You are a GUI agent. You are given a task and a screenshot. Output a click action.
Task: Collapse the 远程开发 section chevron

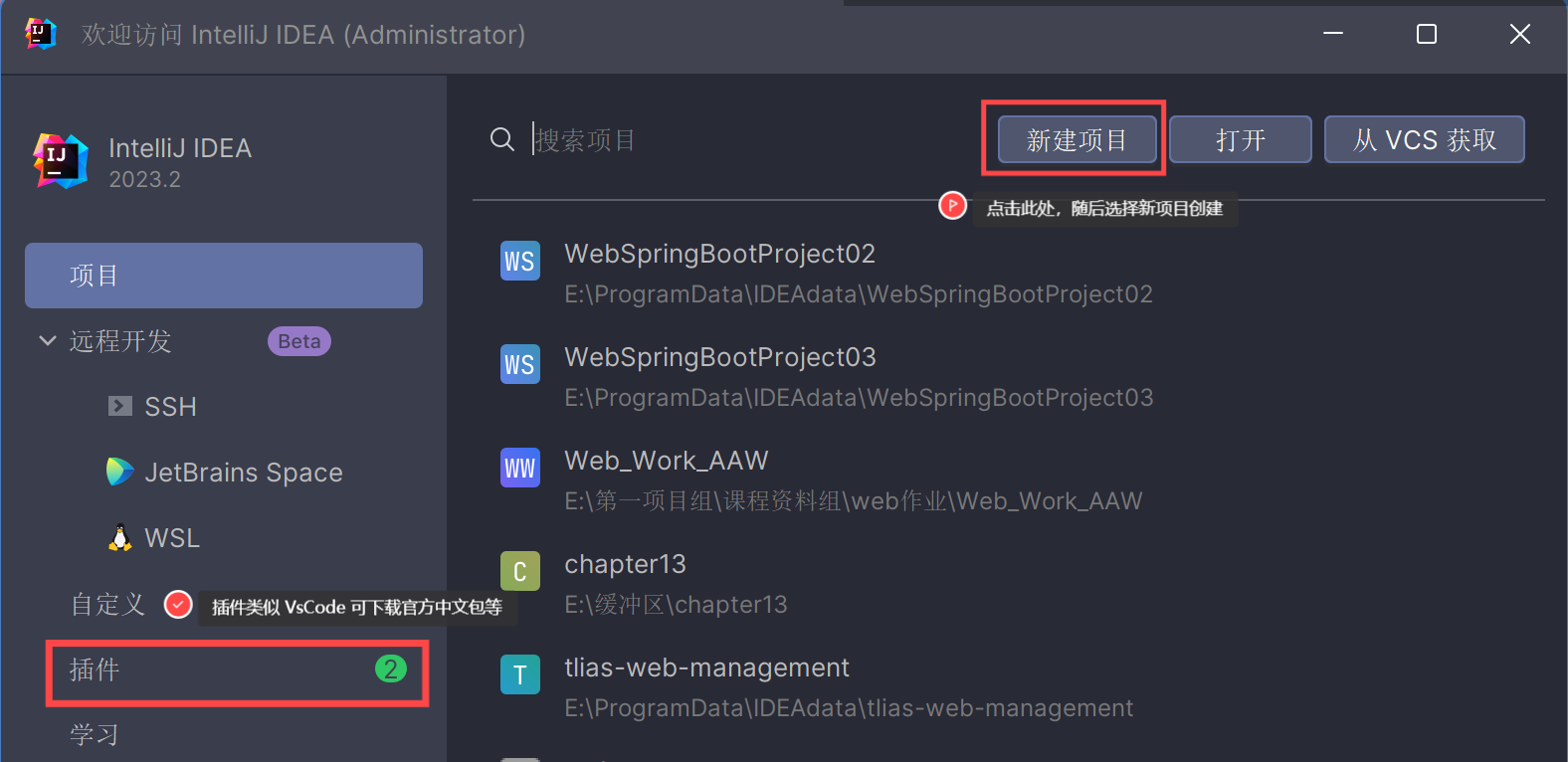click(47, 341)
